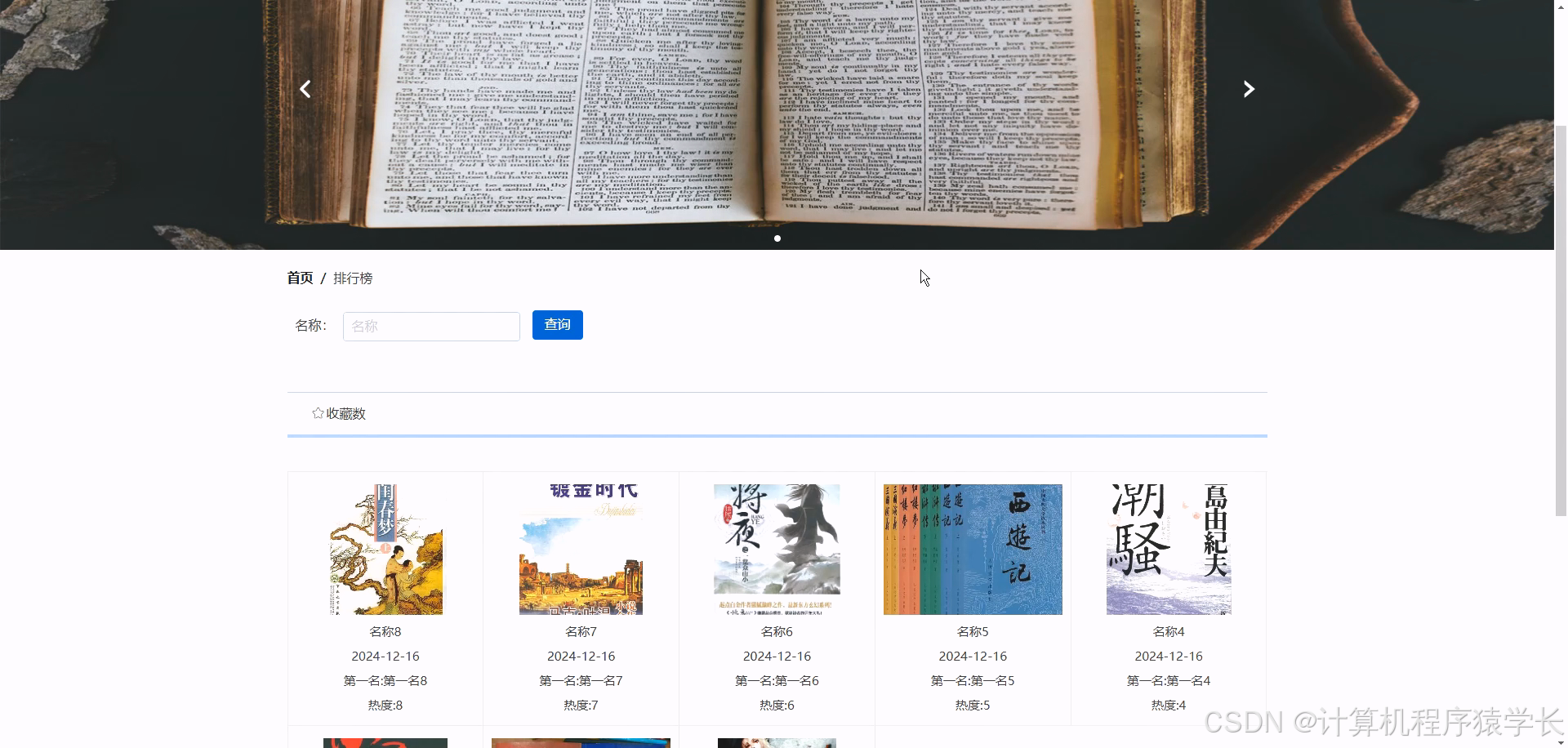Switch to the 收藏数 tab
Screen dimensions: 1568x748
point(345,413)
